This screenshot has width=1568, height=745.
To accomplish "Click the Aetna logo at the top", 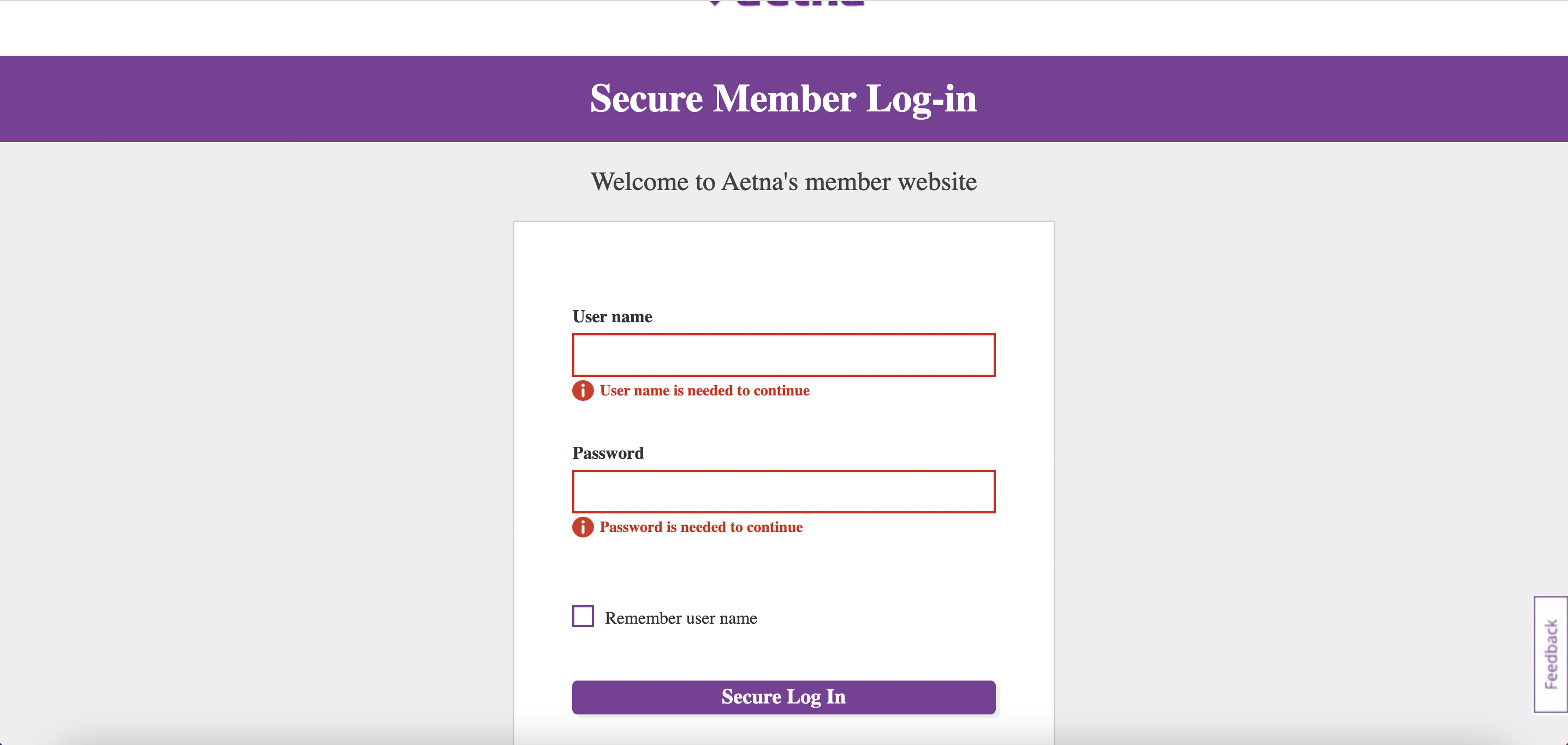I will click(x=785, y=3).
